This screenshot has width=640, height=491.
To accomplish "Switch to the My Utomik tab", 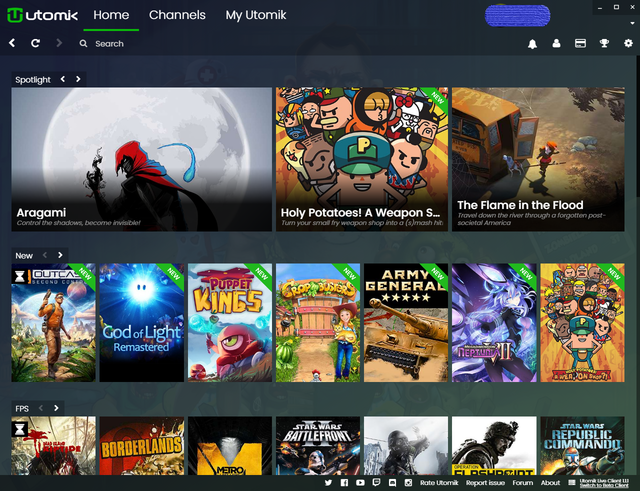I will (256, 15).
